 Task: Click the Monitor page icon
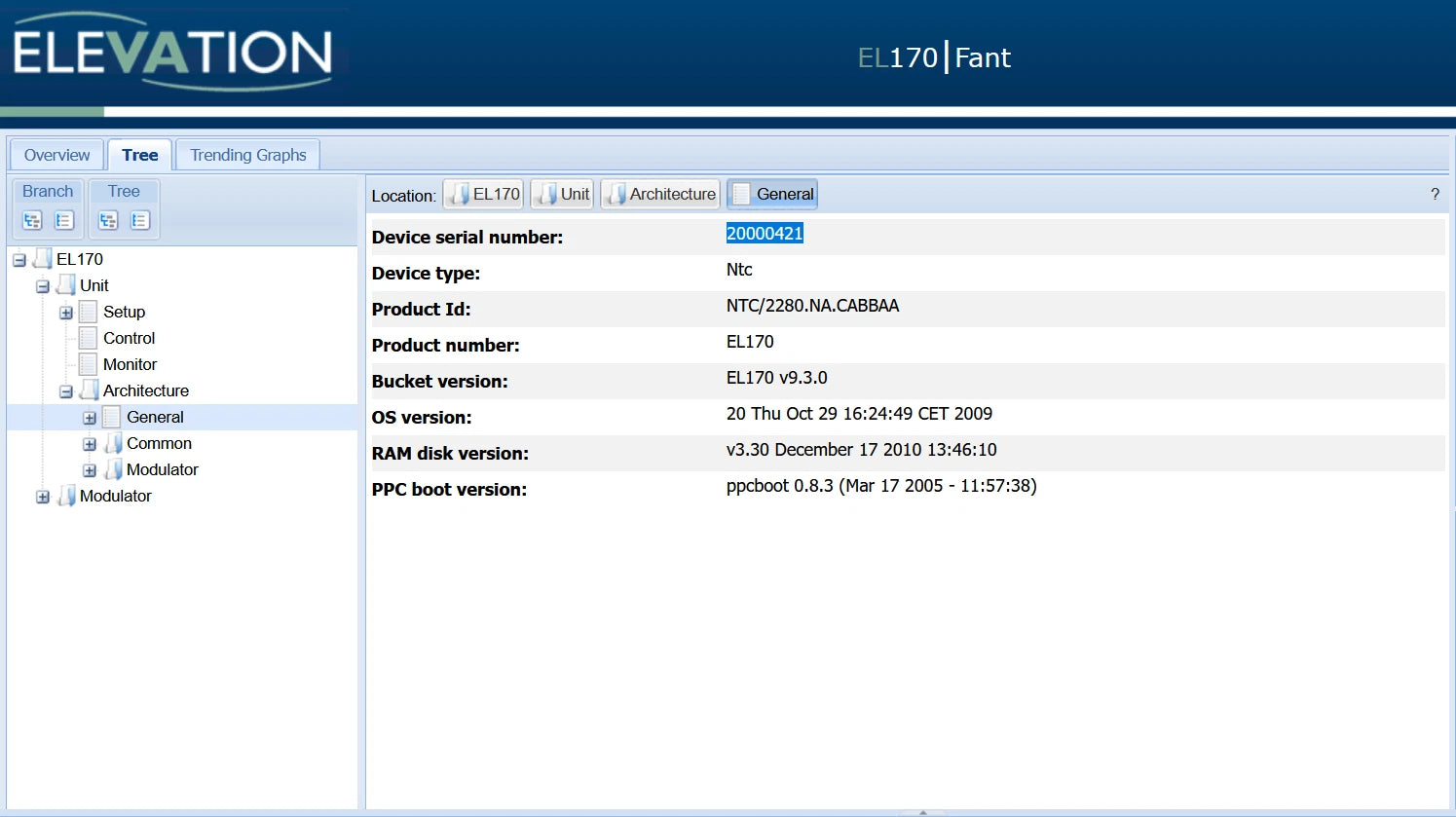click(x=89, y=364)
